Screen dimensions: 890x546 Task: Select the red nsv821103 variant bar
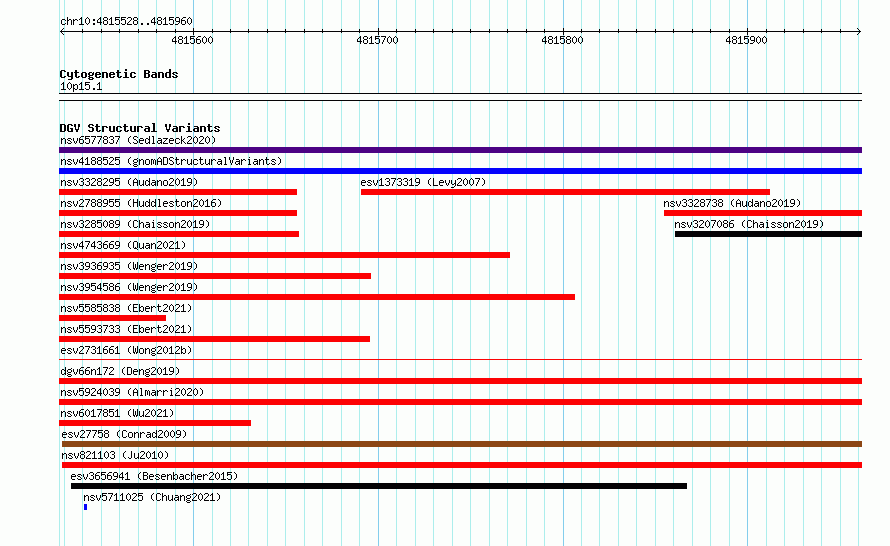(x=462, y=465)
